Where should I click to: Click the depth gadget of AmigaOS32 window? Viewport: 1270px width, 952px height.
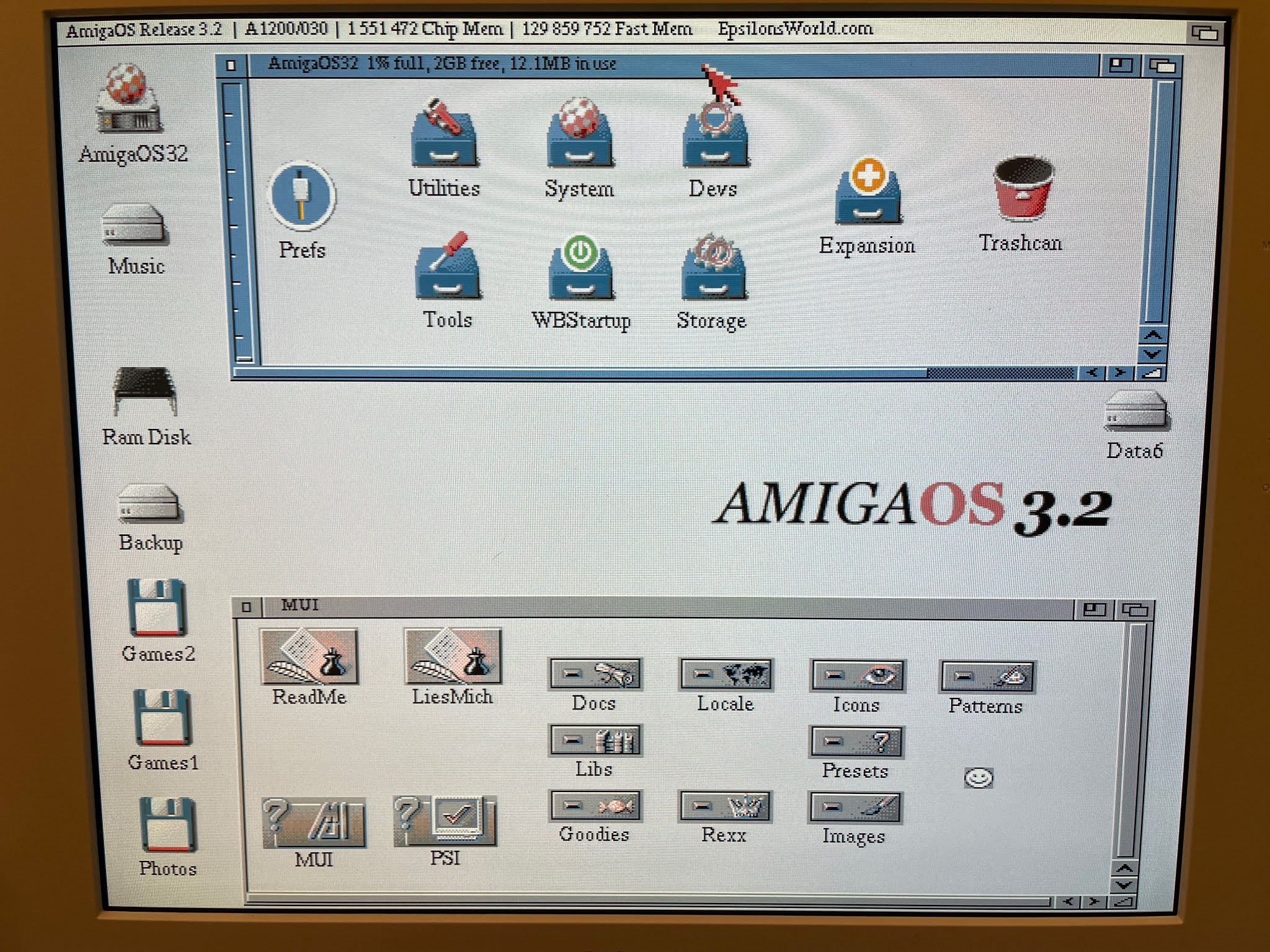click(1161, 65)
